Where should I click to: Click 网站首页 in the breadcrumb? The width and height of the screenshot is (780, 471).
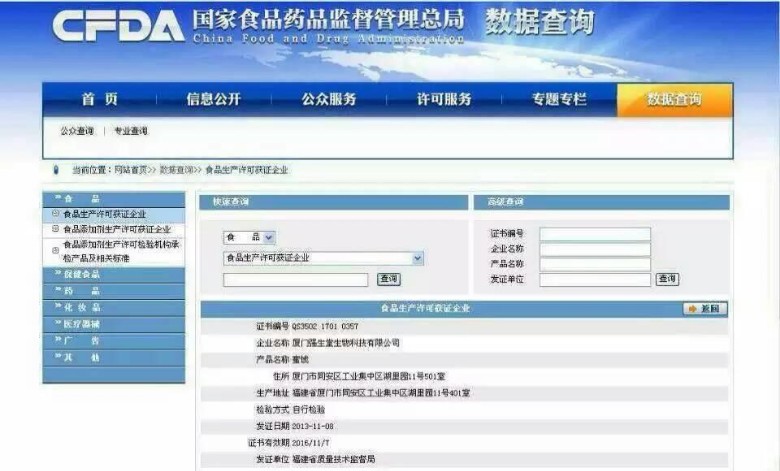click(x=131, y=170)
